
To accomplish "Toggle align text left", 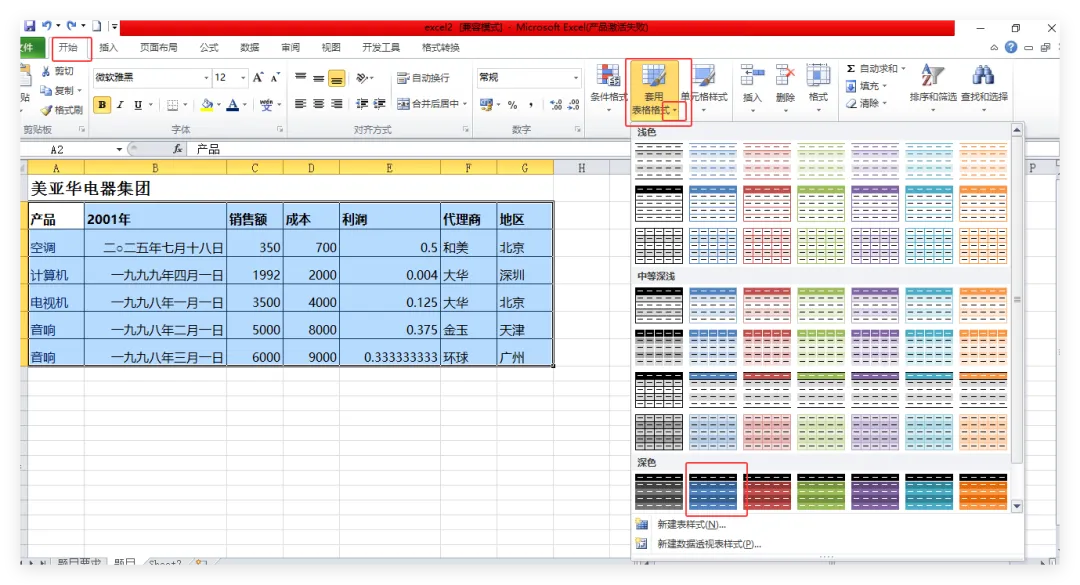I will [300, 104].
